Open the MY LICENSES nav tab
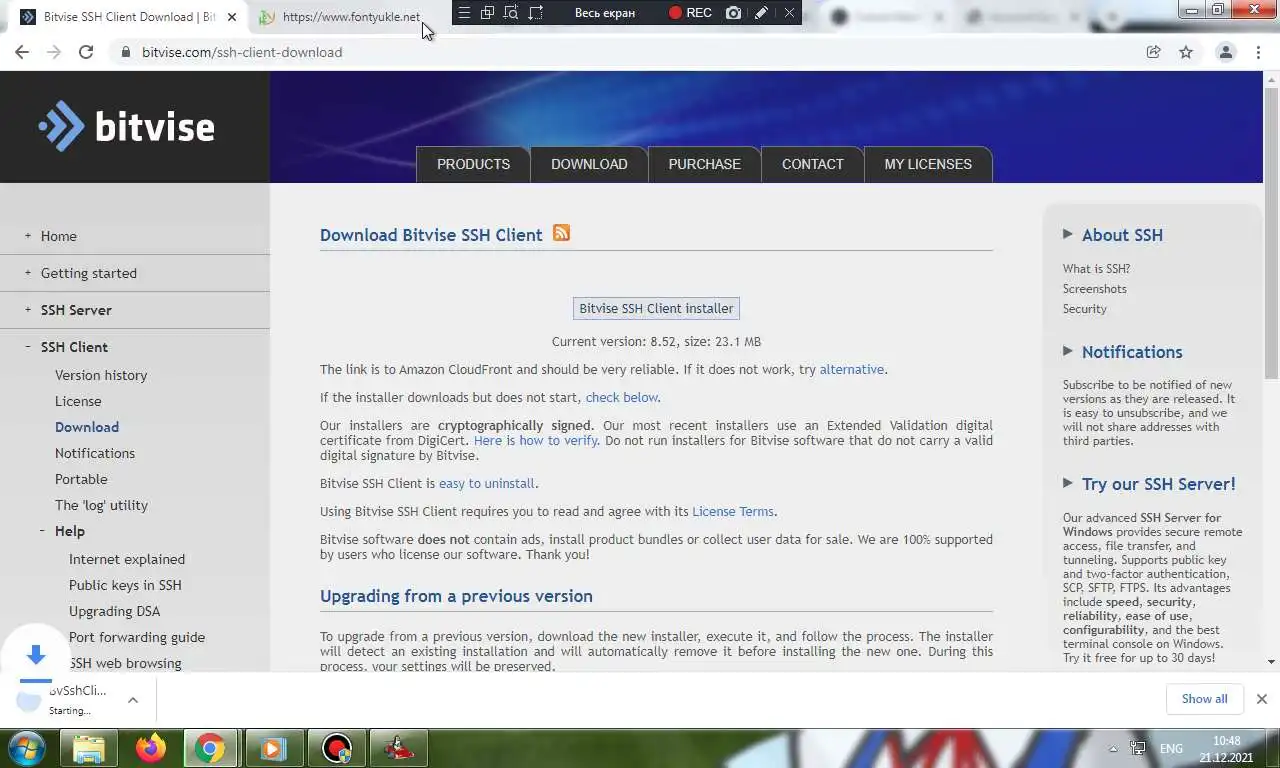This screenshot has height=768, width=1280. (x=928, y=164)
